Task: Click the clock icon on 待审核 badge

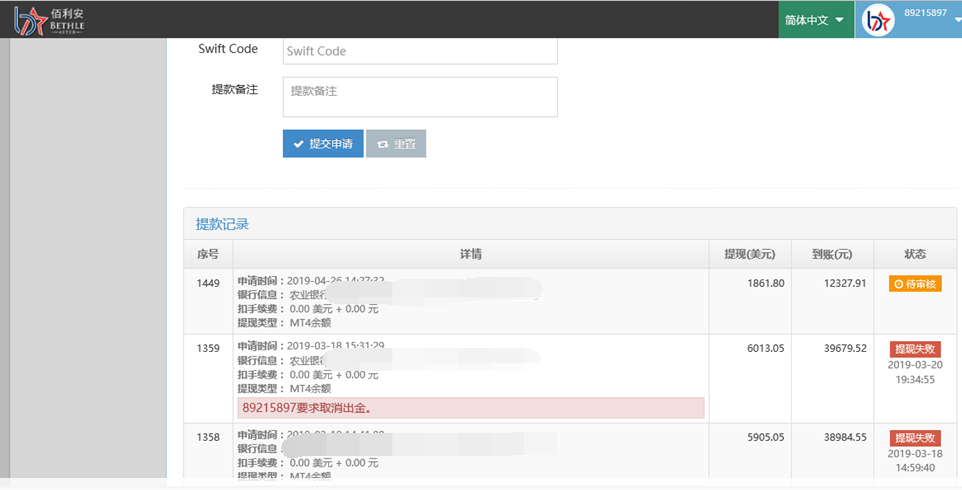Action: [899, 284]
